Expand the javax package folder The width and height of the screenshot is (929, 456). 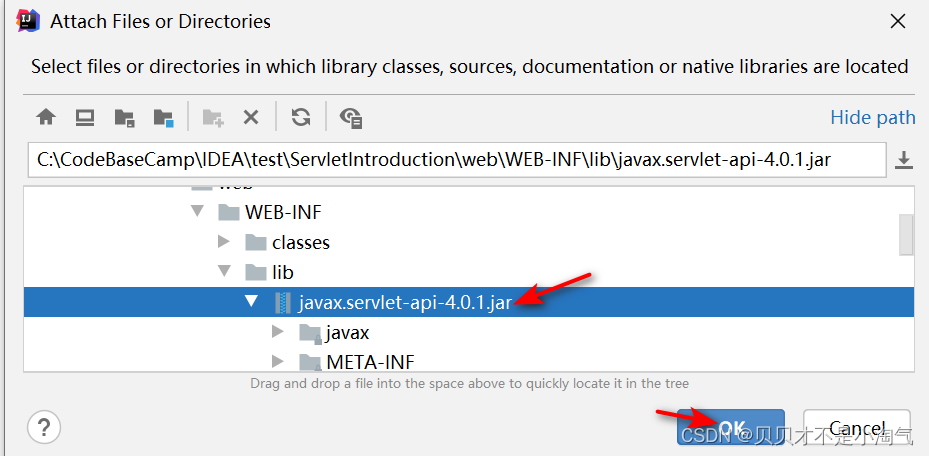(x=278, y=332)
